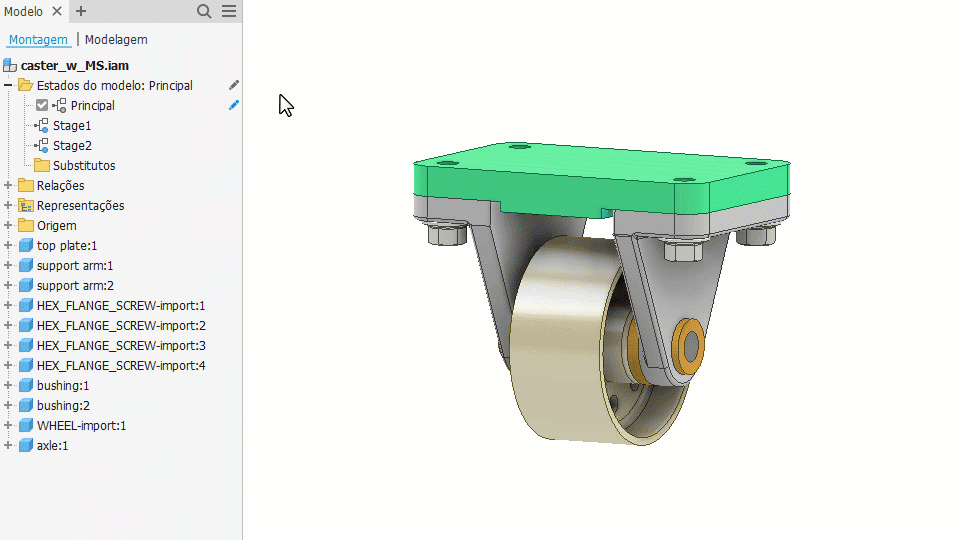Click the bushing:1 part icon
Image resolution: width=960 pixels, height=540 pixels.
pos(26,385)
